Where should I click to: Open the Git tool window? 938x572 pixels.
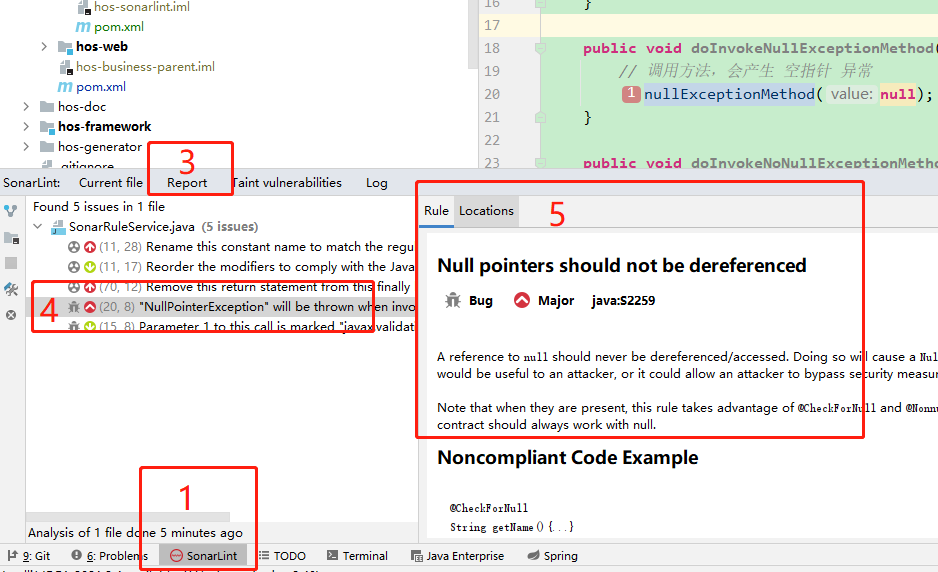tap(29, 556)
